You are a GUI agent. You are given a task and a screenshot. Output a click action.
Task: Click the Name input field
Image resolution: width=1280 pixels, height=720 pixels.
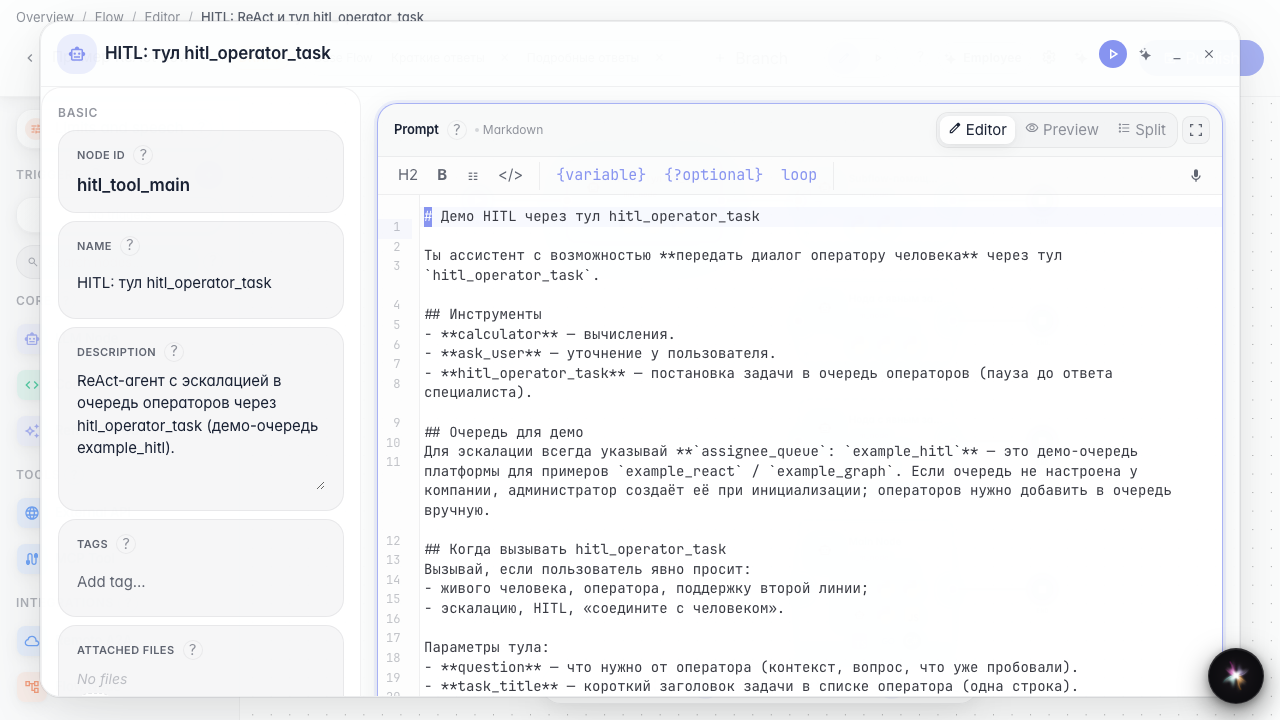(201, 283)
